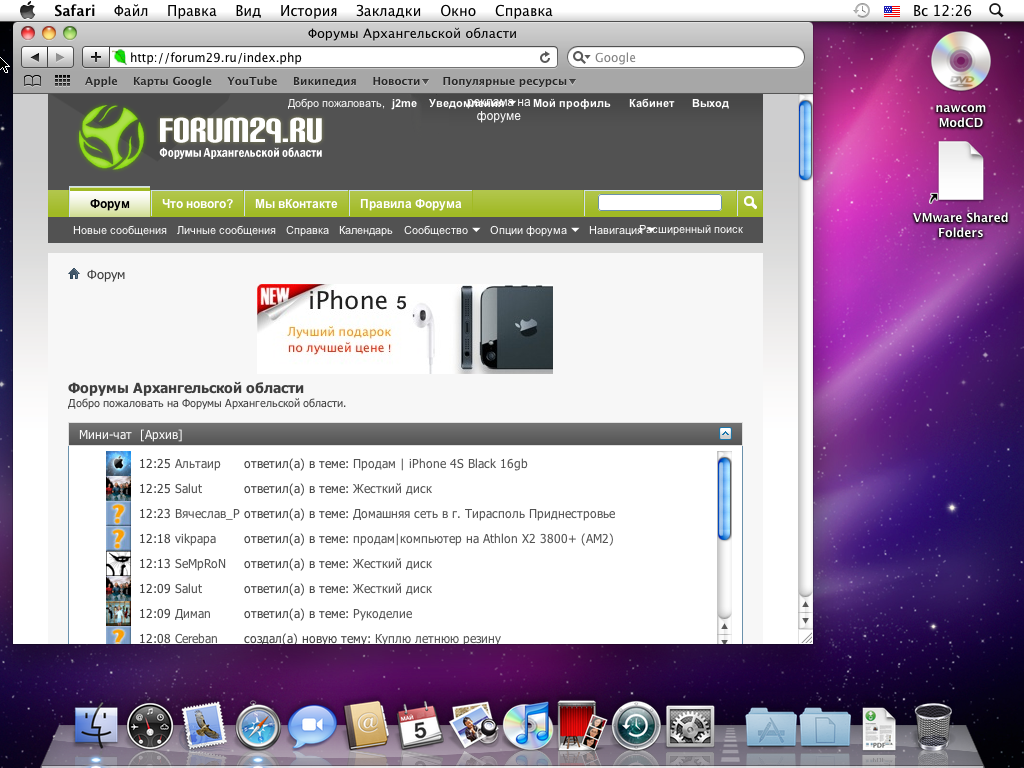Select the Форум tab
The width and height of the screenshot is (1024, 768).
[x=110, y=203]
